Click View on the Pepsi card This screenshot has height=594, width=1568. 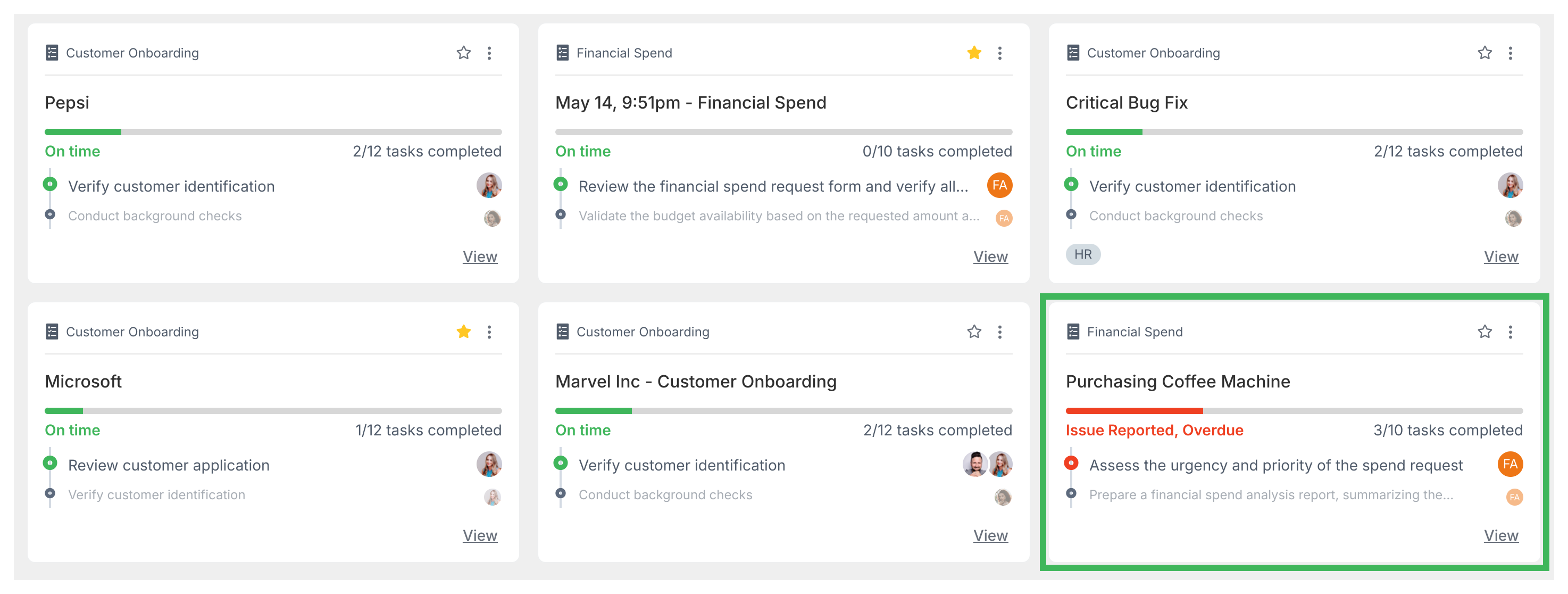[480, 257]
